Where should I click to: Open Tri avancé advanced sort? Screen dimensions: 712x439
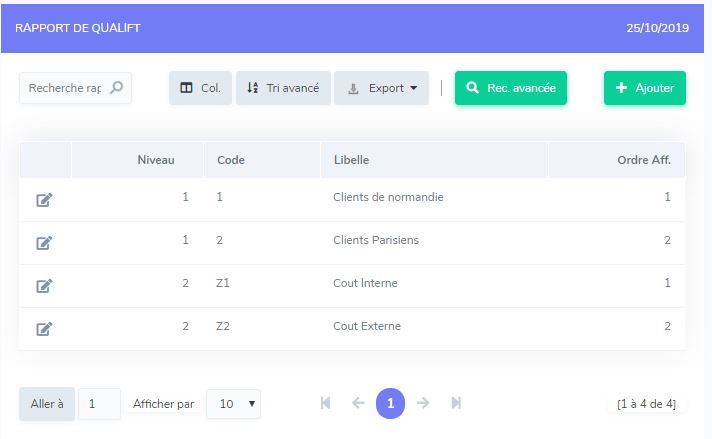click(x=283, y=88)
